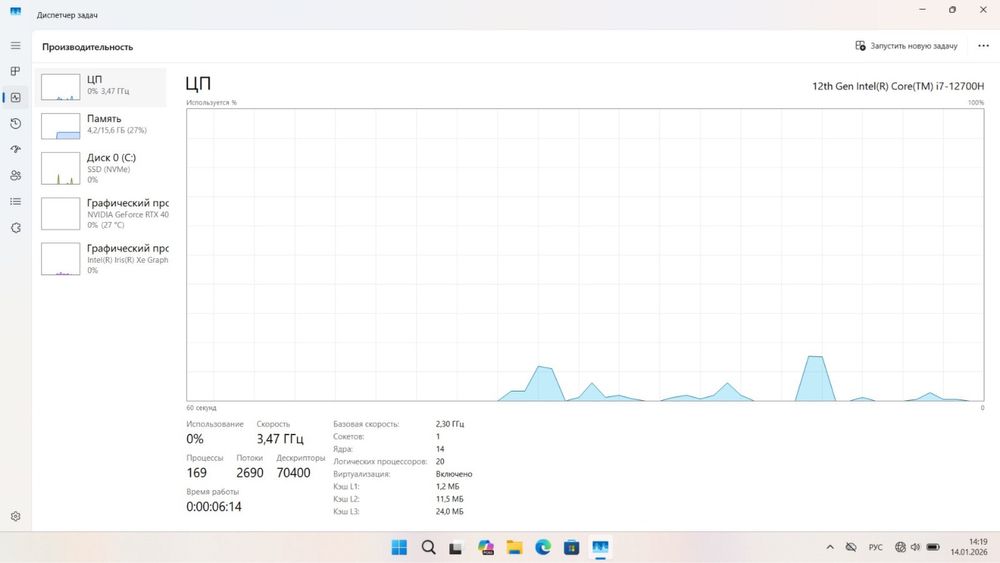
Task: Click the РУС input language indicator
Action: [876, 547]
